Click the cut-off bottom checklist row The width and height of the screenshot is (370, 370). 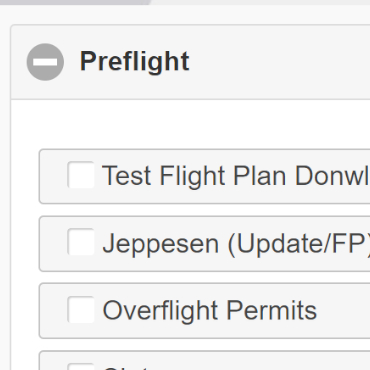click(205, 360)
